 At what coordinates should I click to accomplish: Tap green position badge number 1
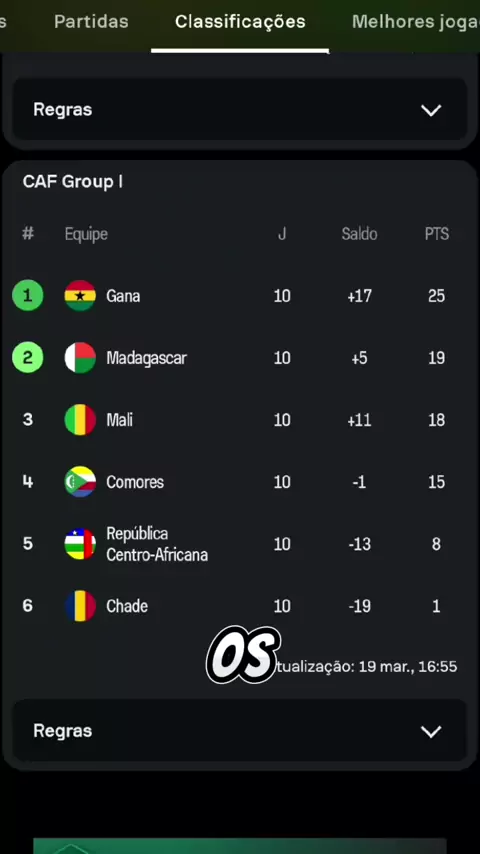click(28, 295)
